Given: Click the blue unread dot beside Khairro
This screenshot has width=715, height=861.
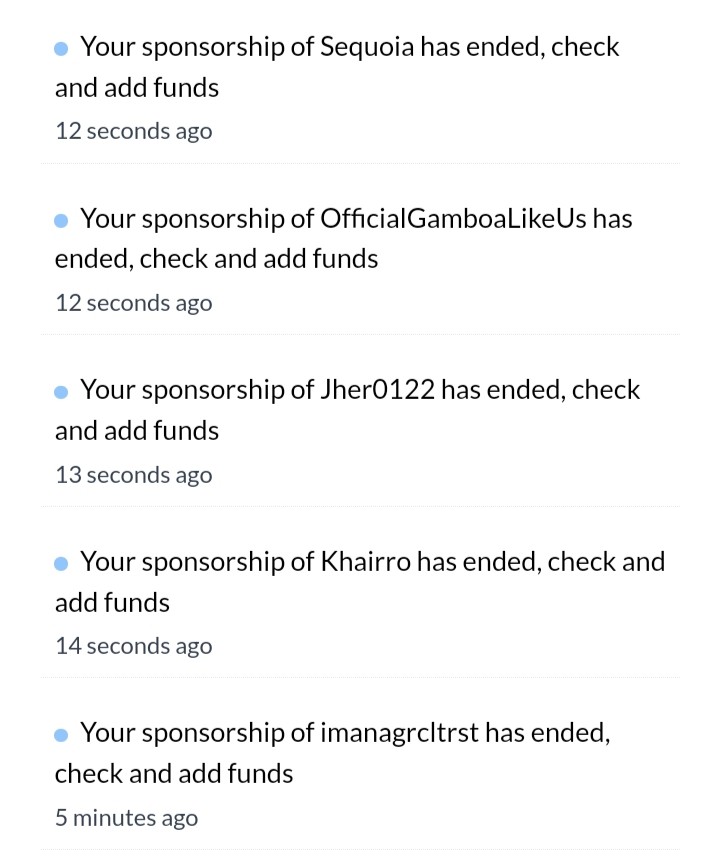Looking at the screenshot, I should pos(61,564).
